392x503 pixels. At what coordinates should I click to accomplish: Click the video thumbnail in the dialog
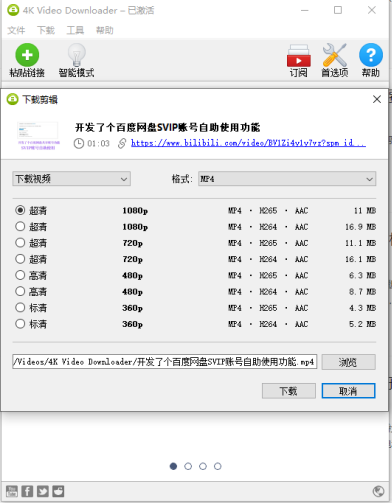tap(38, 136)
